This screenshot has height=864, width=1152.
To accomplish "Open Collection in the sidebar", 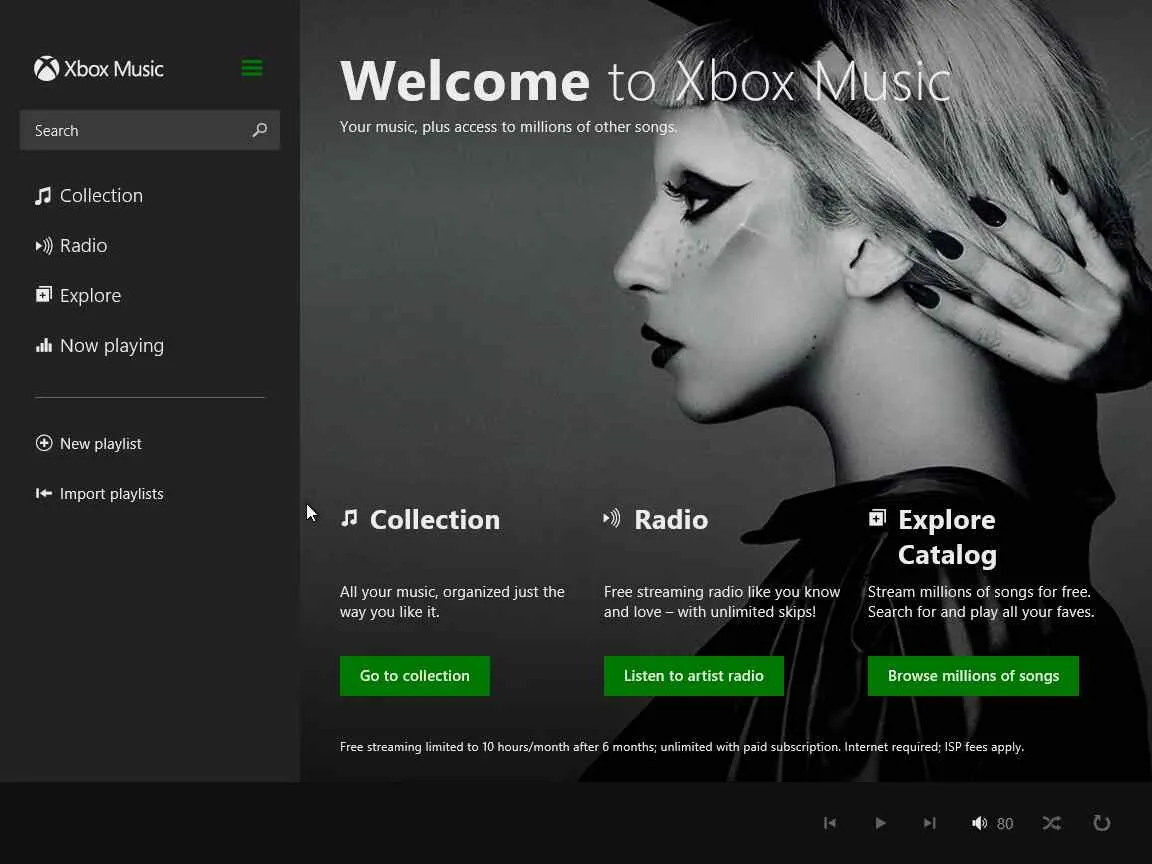I will pyautogui.click(x=101, y=195).
